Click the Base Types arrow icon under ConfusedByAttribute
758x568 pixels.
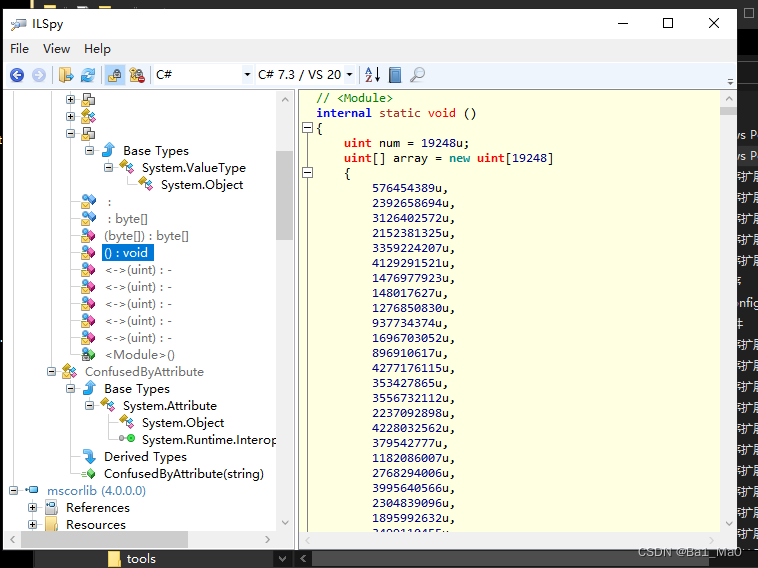point(89,388)
